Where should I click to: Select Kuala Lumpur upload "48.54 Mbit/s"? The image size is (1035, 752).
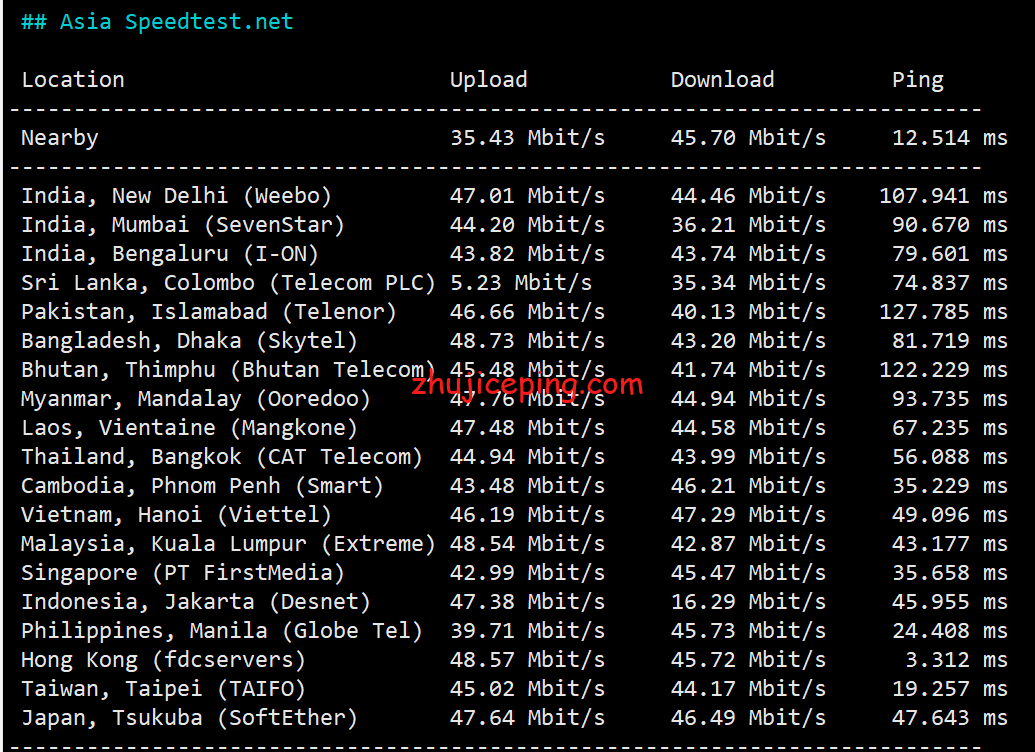[527, 545]
